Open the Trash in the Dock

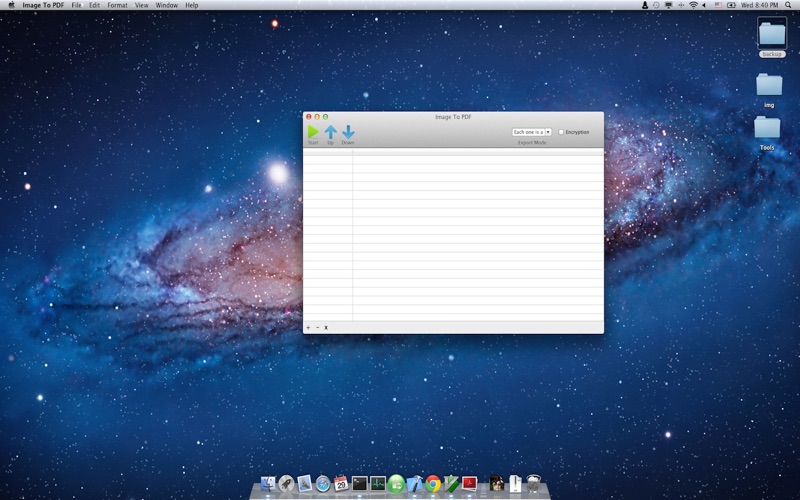click(534, 484)
